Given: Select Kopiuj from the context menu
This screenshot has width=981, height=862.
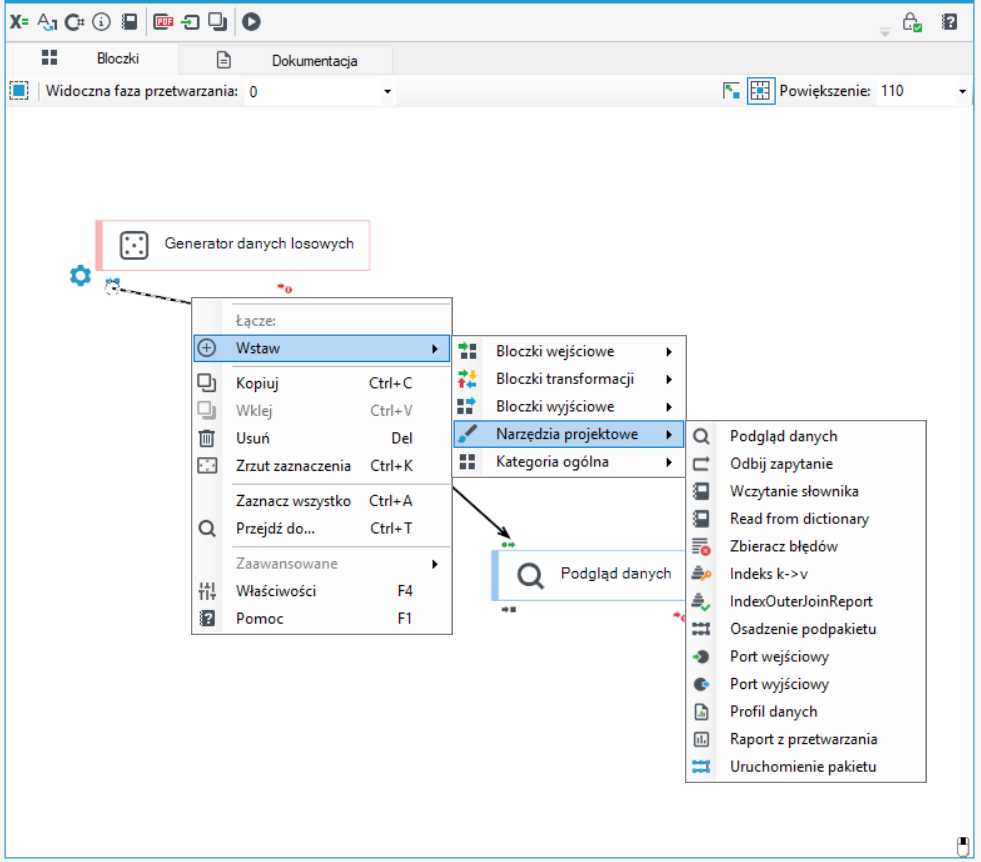Looking at the screenshot, I should 322,383.
